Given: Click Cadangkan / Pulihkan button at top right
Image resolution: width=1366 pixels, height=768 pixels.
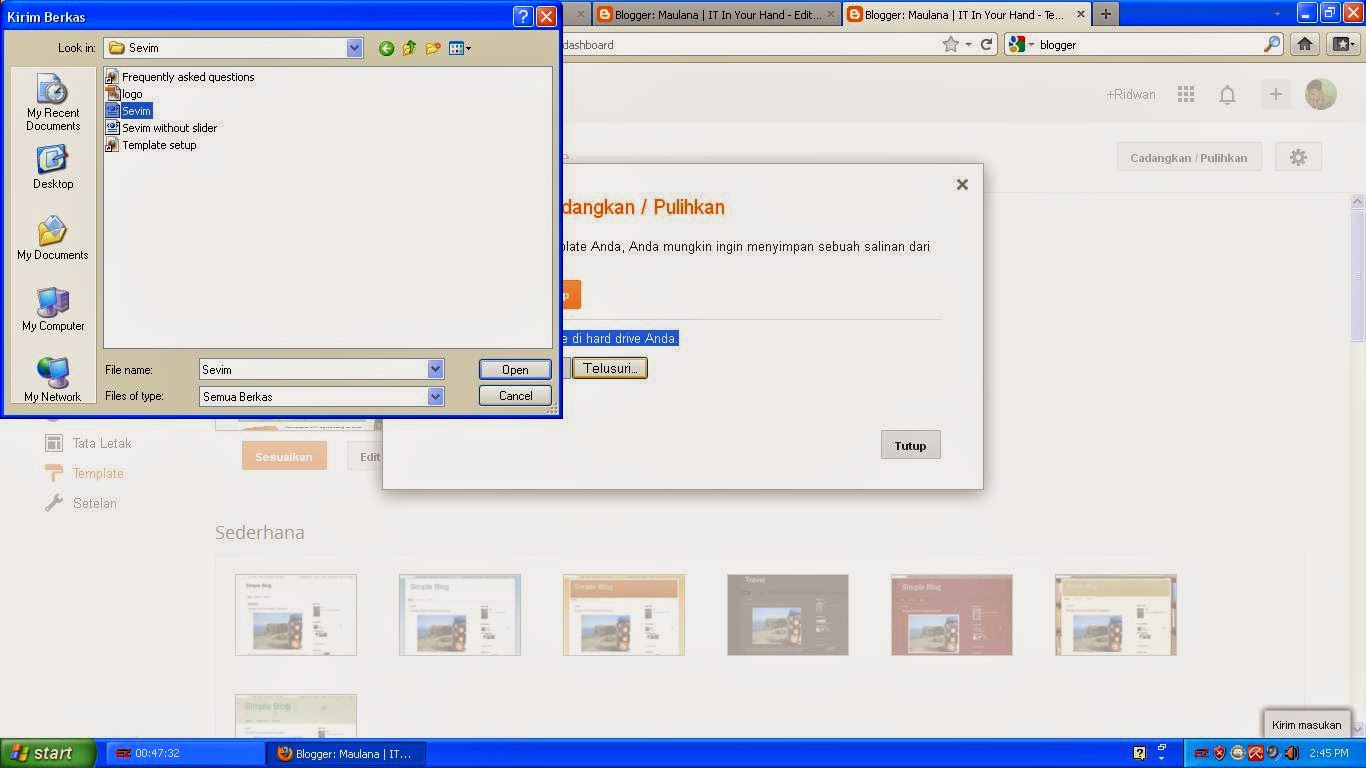Looking at the screenshot, I should pyautogui.click(x=1189, y=158).
